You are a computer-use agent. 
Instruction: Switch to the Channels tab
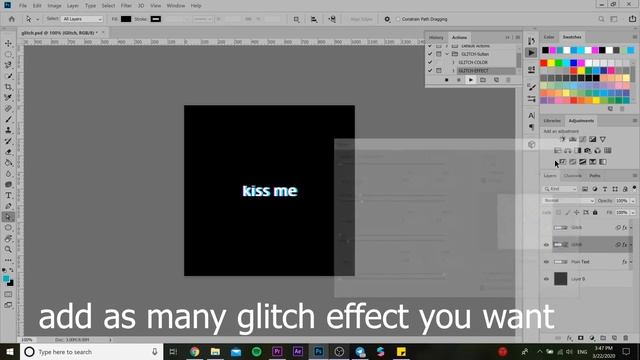coord(573,176)
